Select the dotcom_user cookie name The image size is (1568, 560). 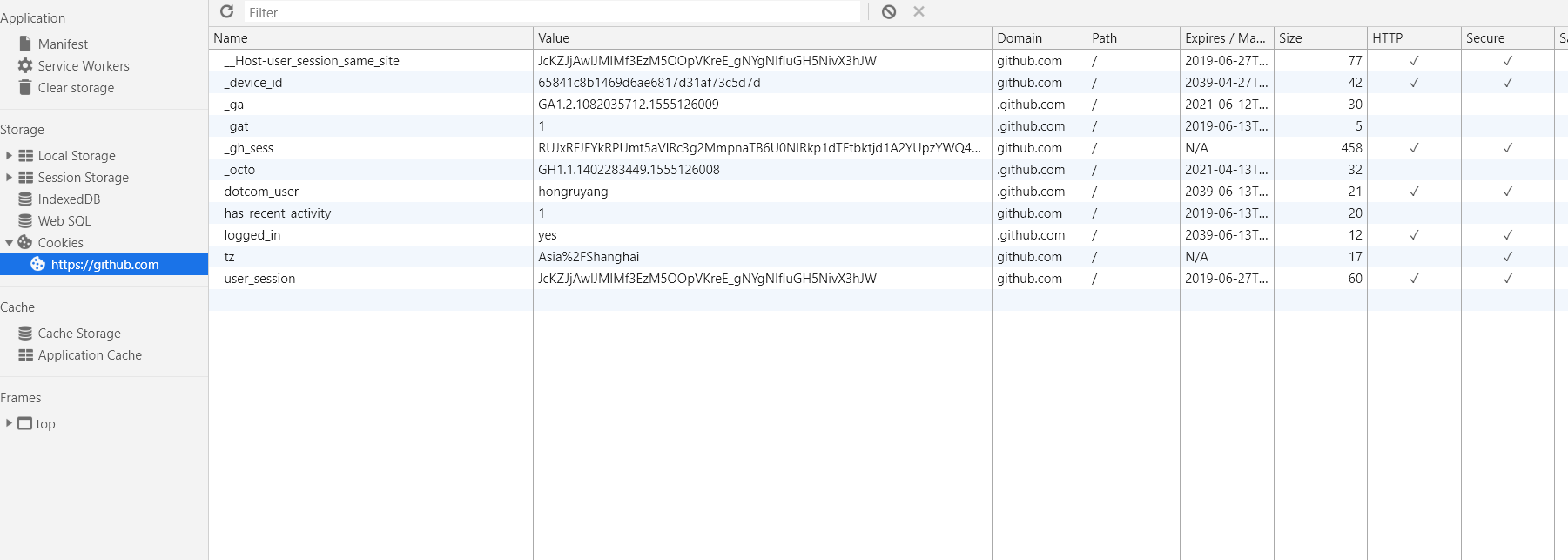coord(261,192)
